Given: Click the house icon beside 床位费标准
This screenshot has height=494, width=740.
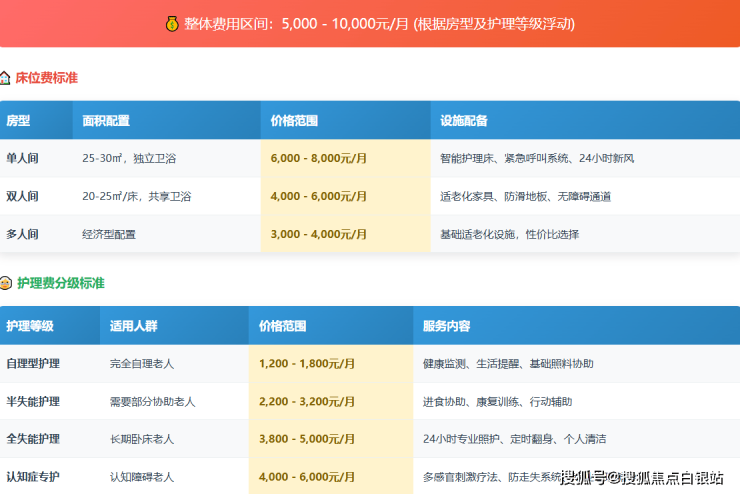Looking at the screenshot, I should pyautogui.click(x=6, y=78).
